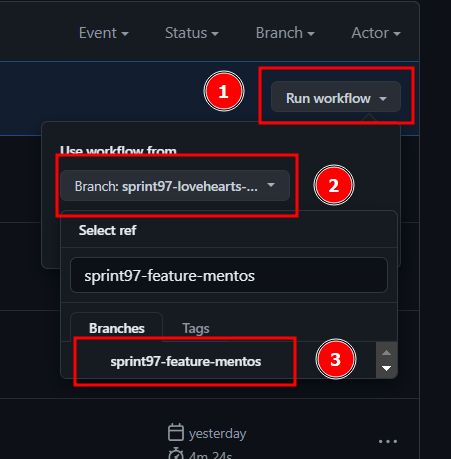Click the red step 1 marker
The image size is (451, 459).
pos(224,91)
